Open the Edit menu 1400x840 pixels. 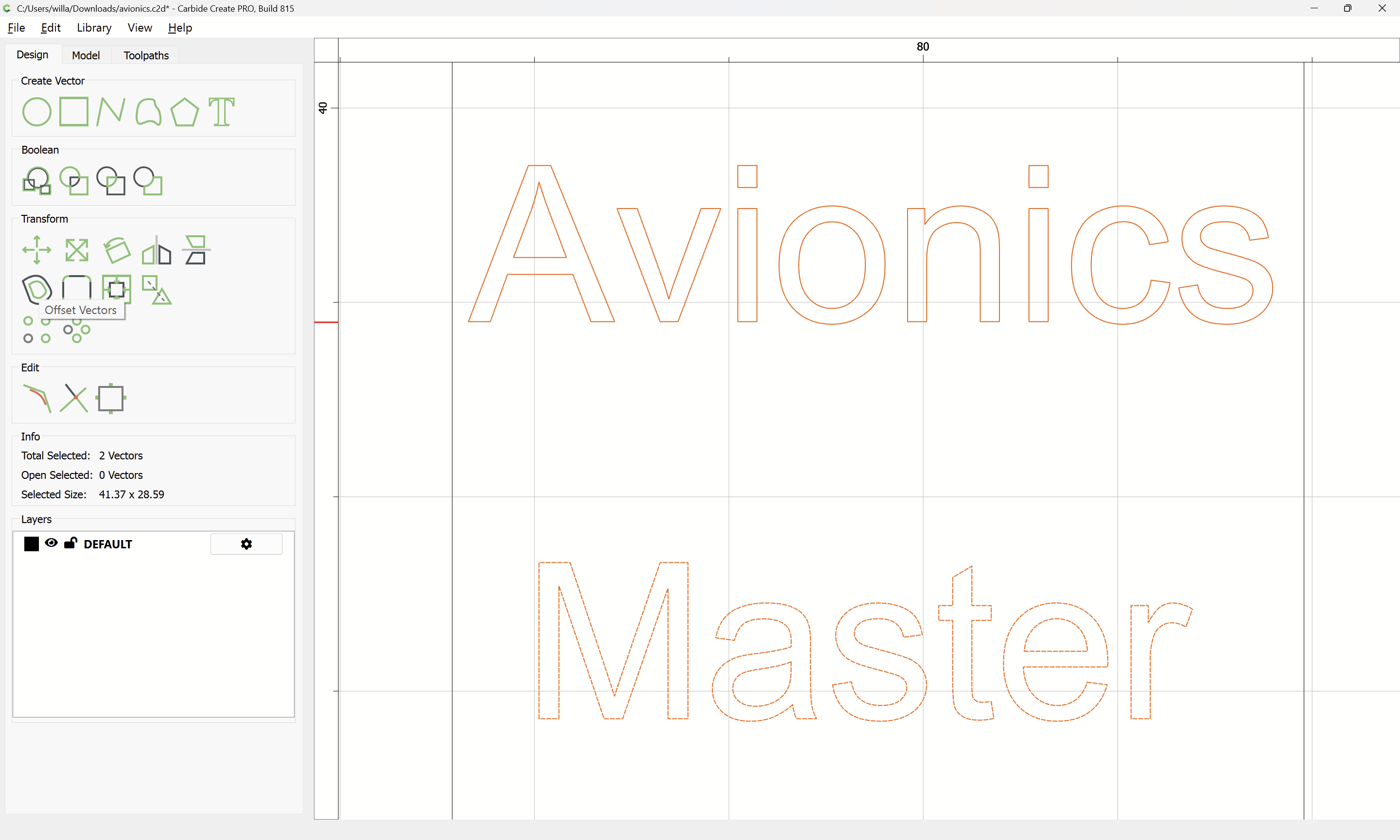(51, 28)
